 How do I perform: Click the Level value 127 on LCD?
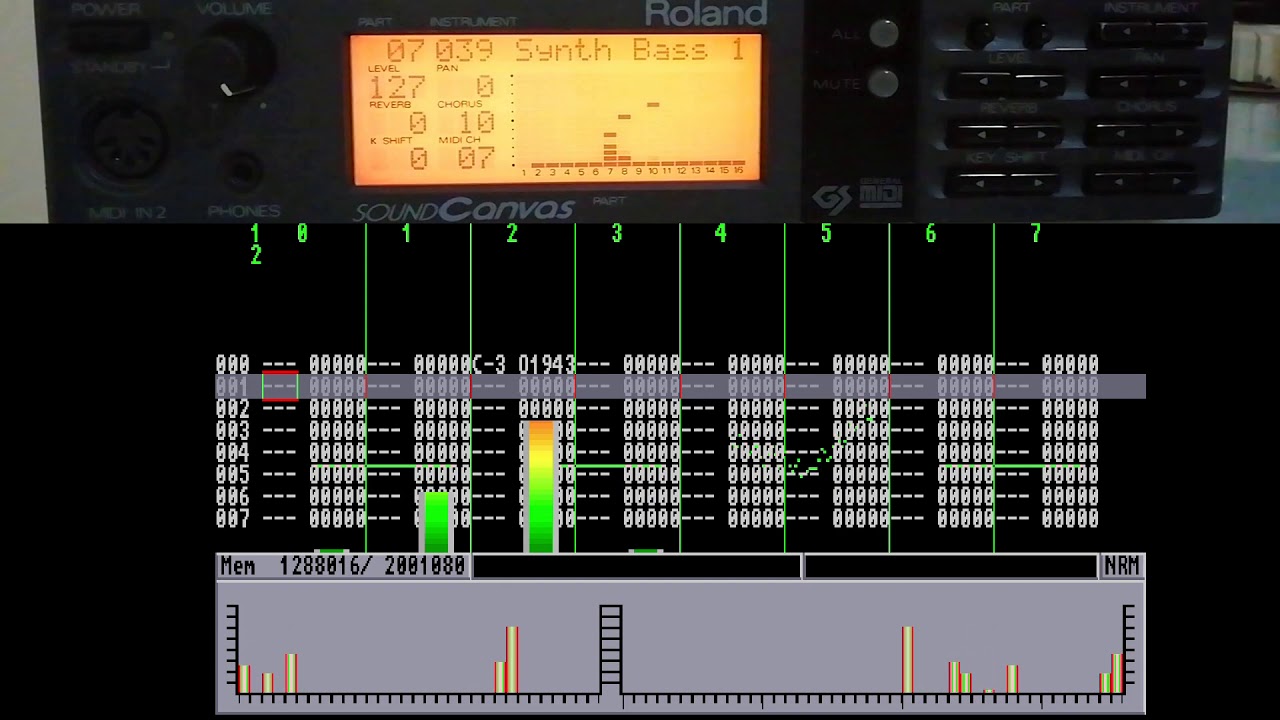point(398,87)
